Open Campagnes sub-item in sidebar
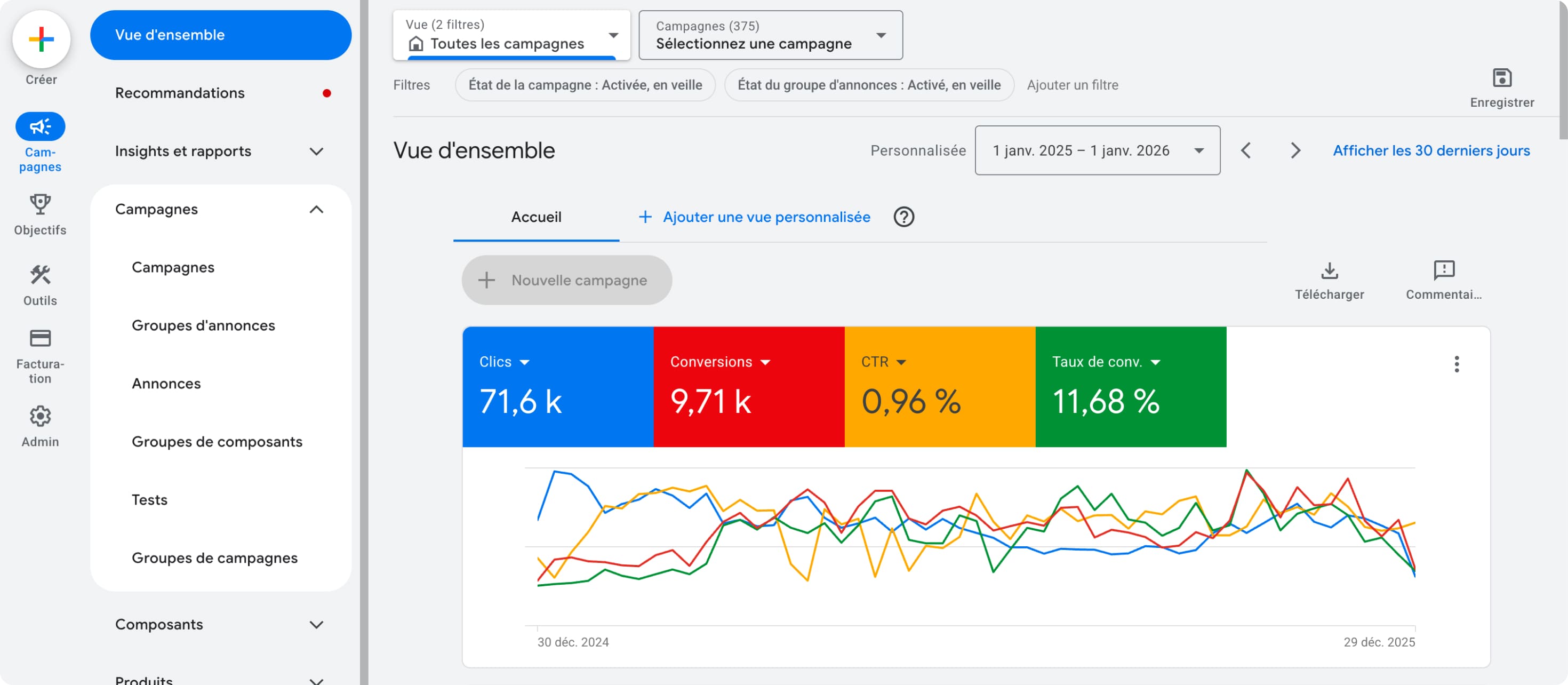 [x=173, y=267]
